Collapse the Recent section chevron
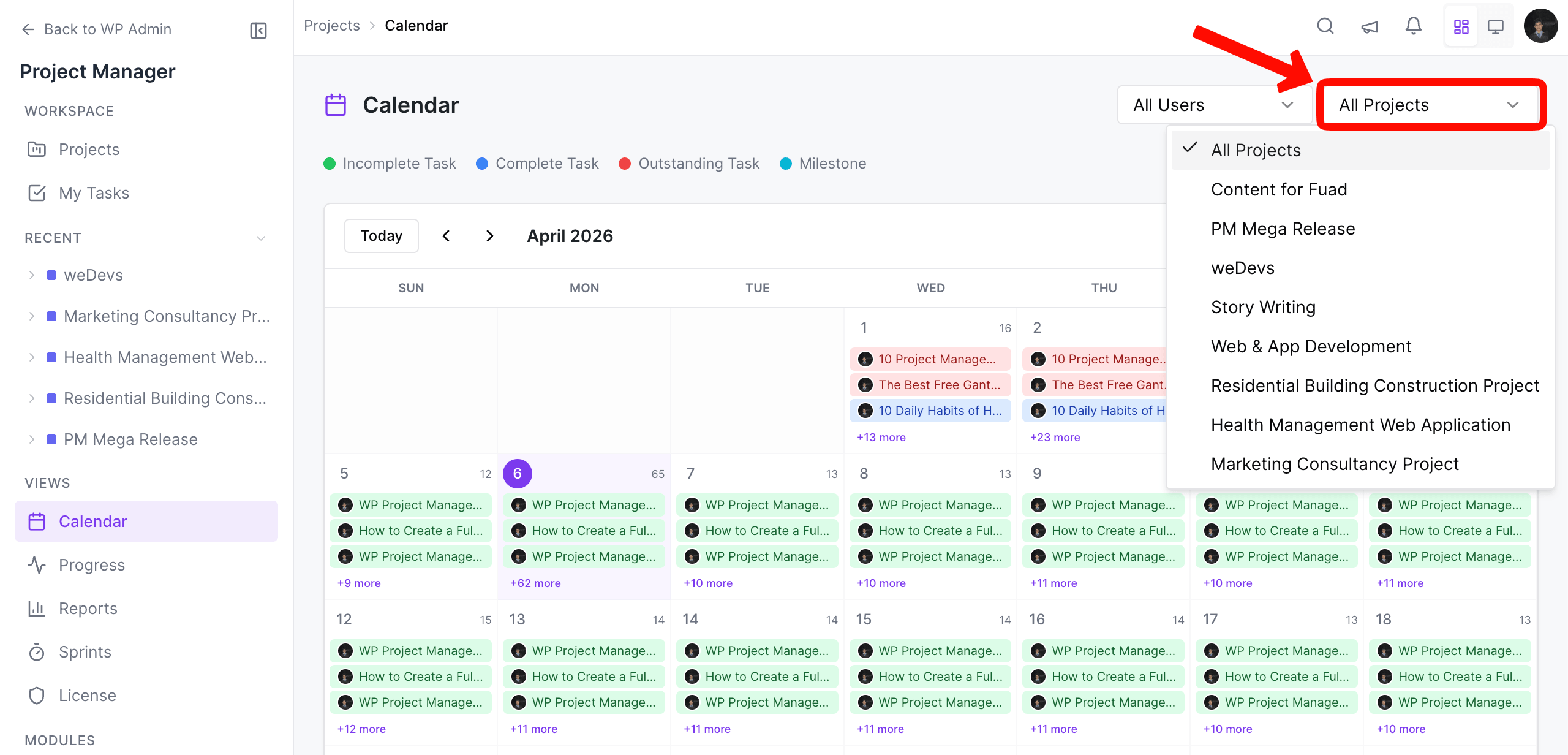This screenshot has height=755, width=1568. pyautogui.click(x=262, y=238)
